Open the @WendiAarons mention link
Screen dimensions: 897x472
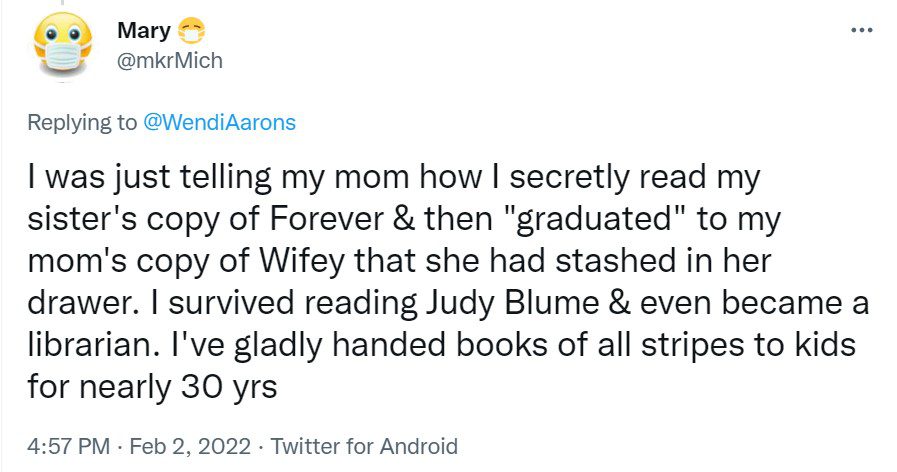(x=220, y=123)
